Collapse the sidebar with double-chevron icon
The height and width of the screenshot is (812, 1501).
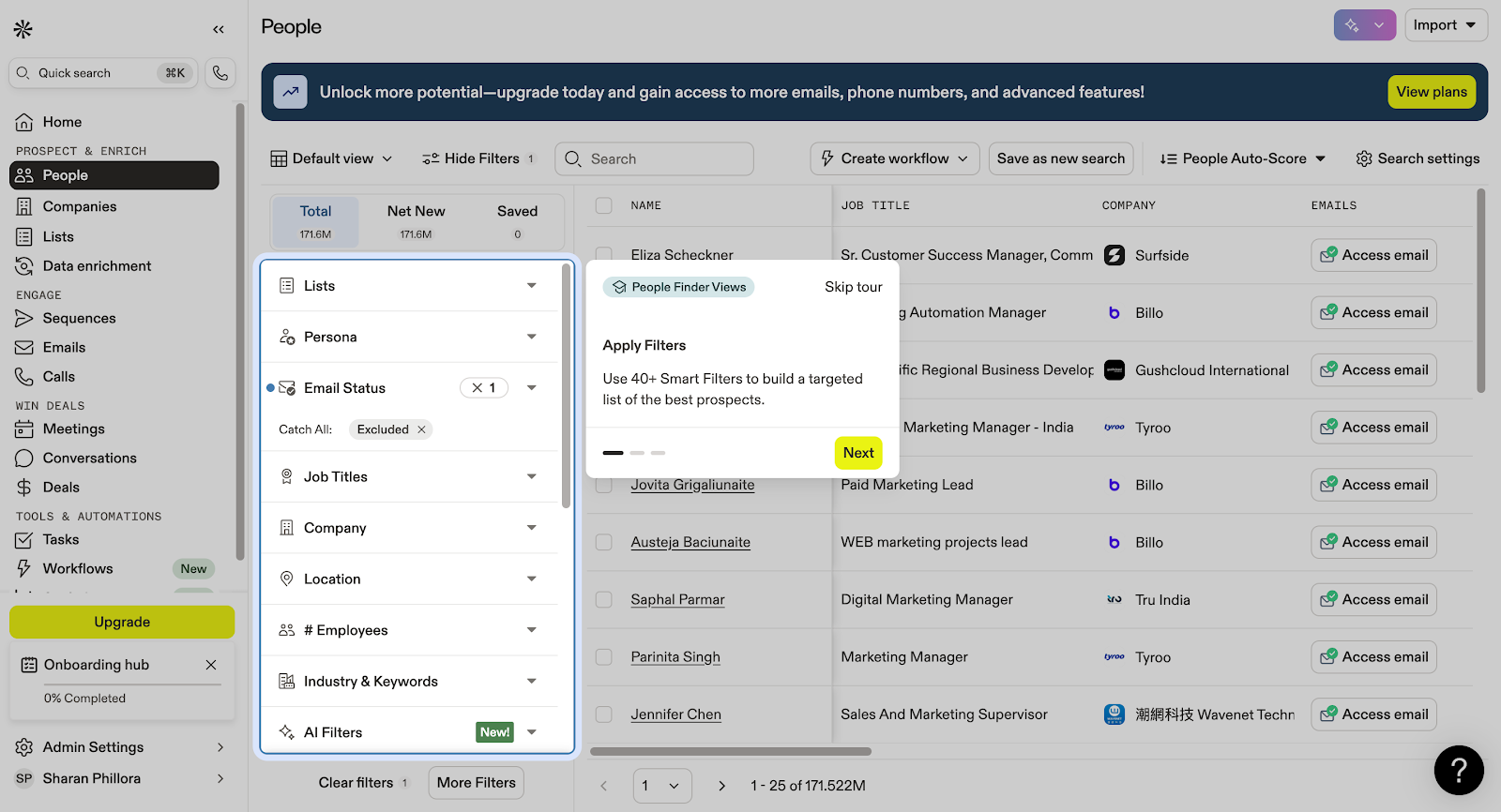pos(219,29)
